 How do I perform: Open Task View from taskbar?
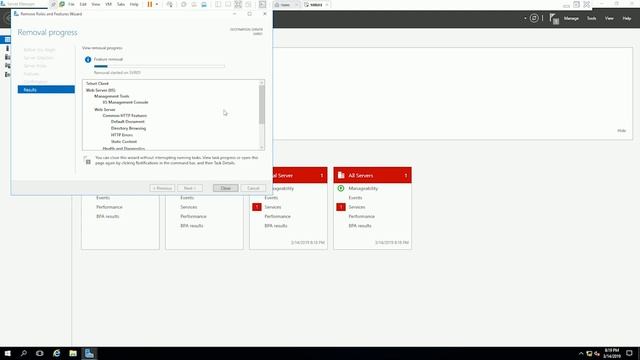[x=40, y=353]
